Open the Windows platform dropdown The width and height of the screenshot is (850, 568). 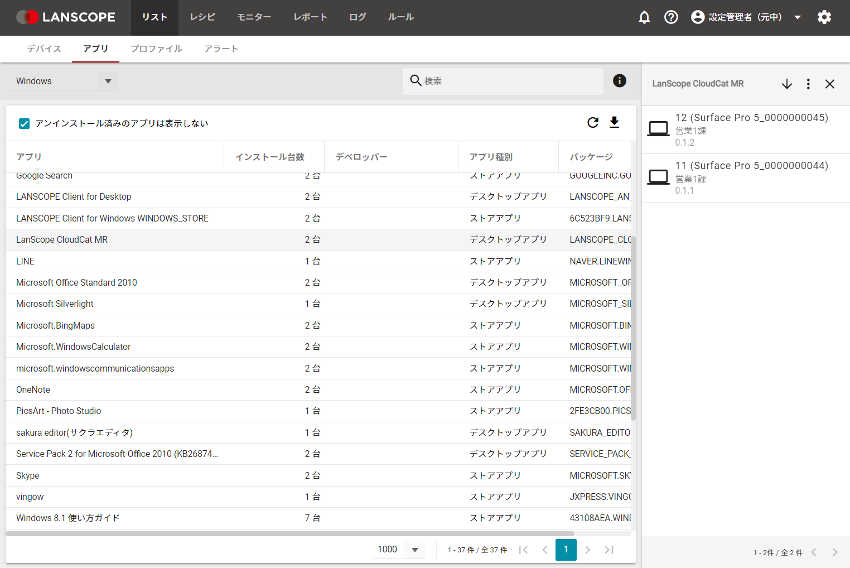65,81
